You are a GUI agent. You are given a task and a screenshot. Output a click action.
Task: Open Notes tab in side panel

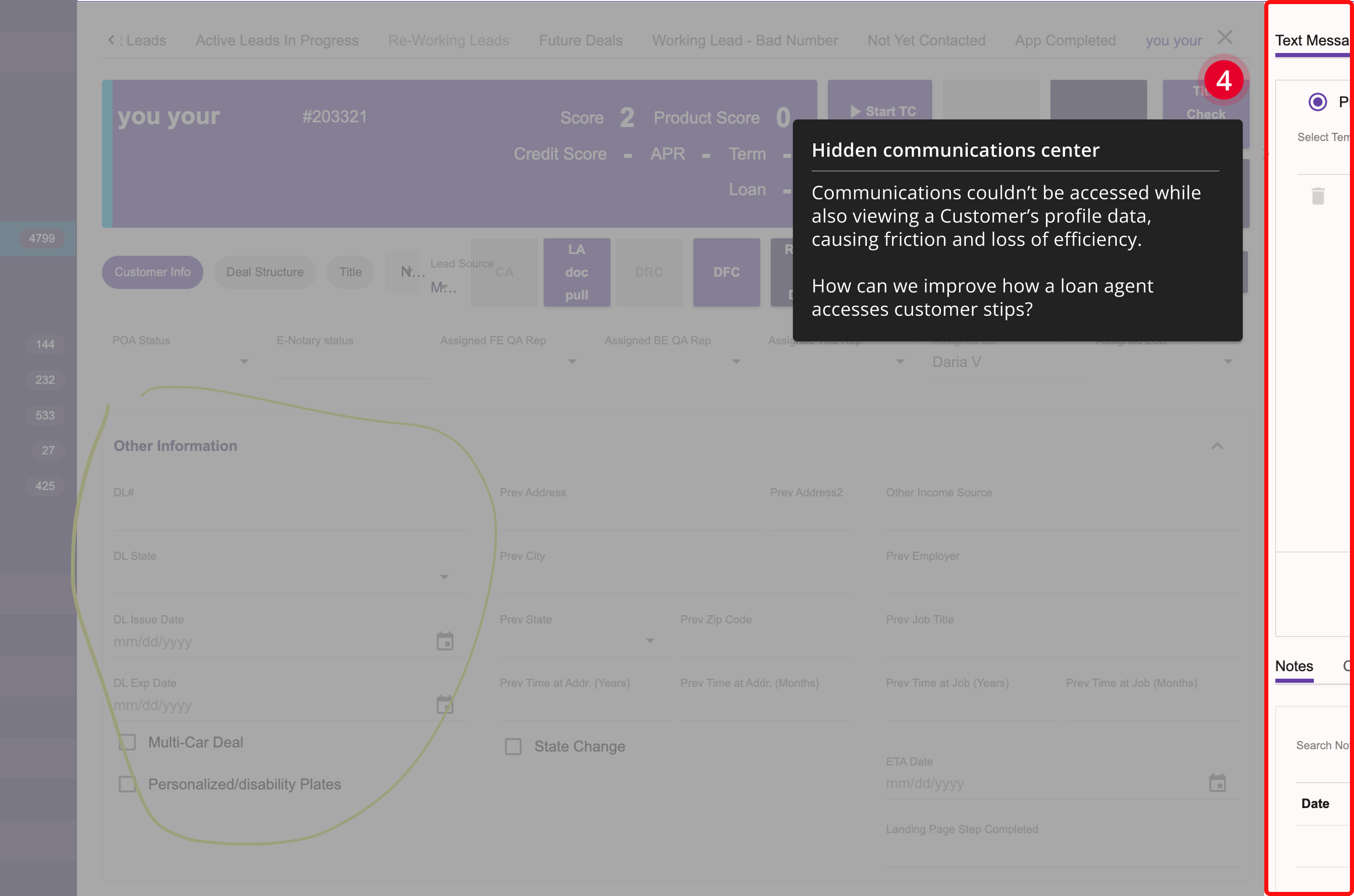tap(1294, 666)
